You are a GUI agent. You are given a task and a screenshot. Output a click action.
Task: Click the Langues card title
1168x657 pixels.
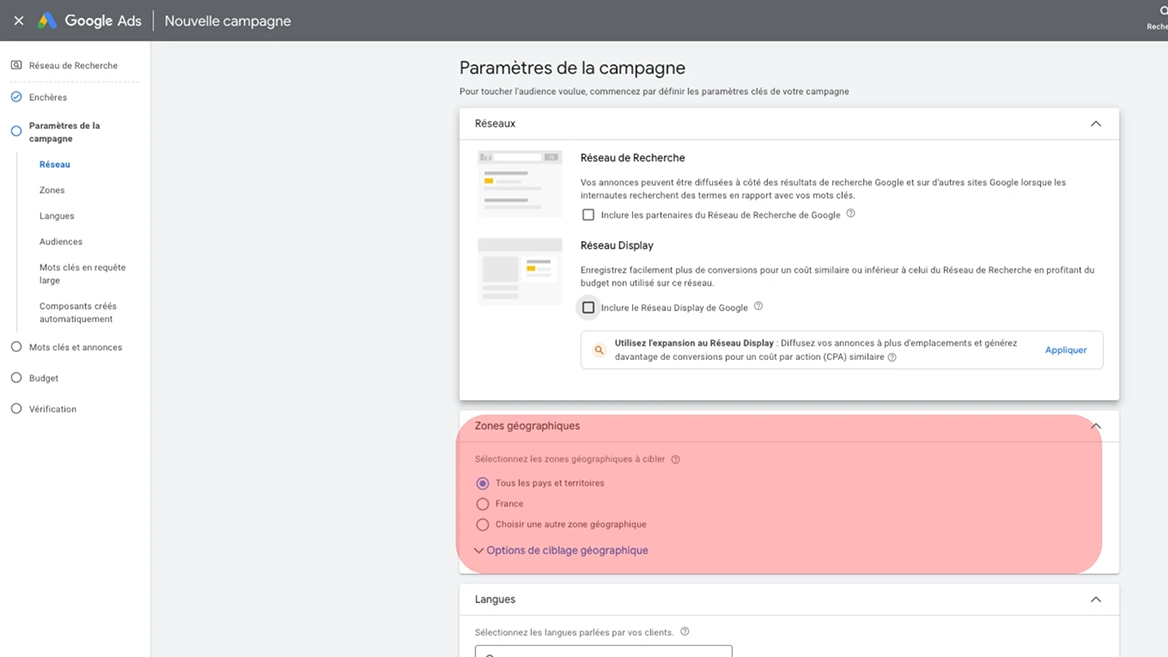point(495,600)
